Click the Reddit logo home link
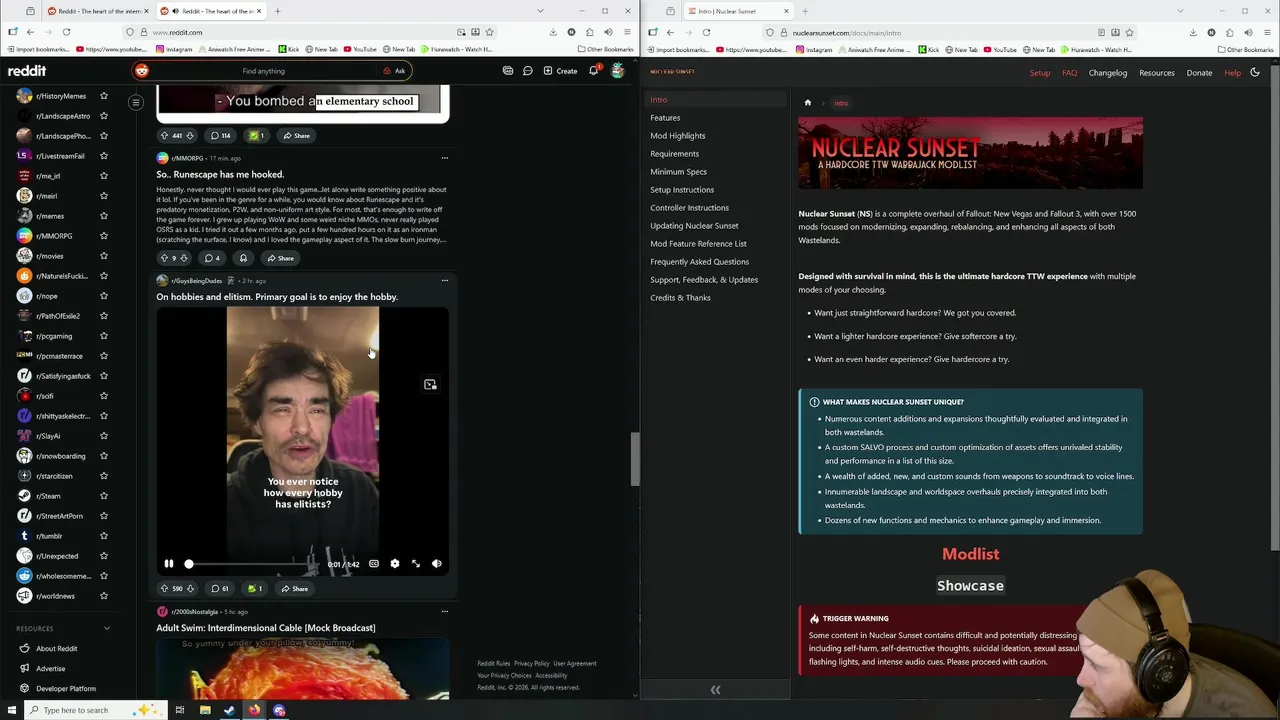Viewport: 1280px width, 720px height. point(27,71)
